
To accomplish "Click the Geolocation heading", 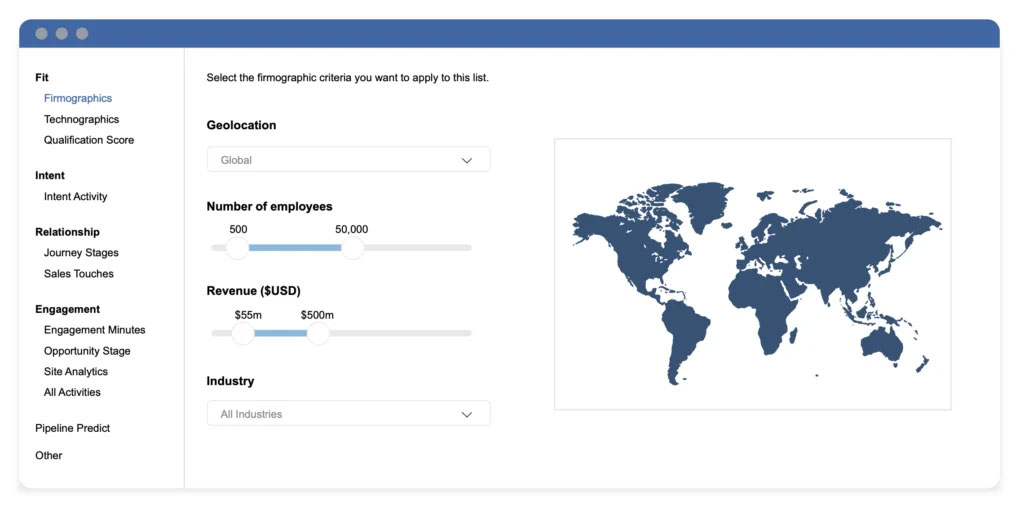I will (x=242, y=125).
